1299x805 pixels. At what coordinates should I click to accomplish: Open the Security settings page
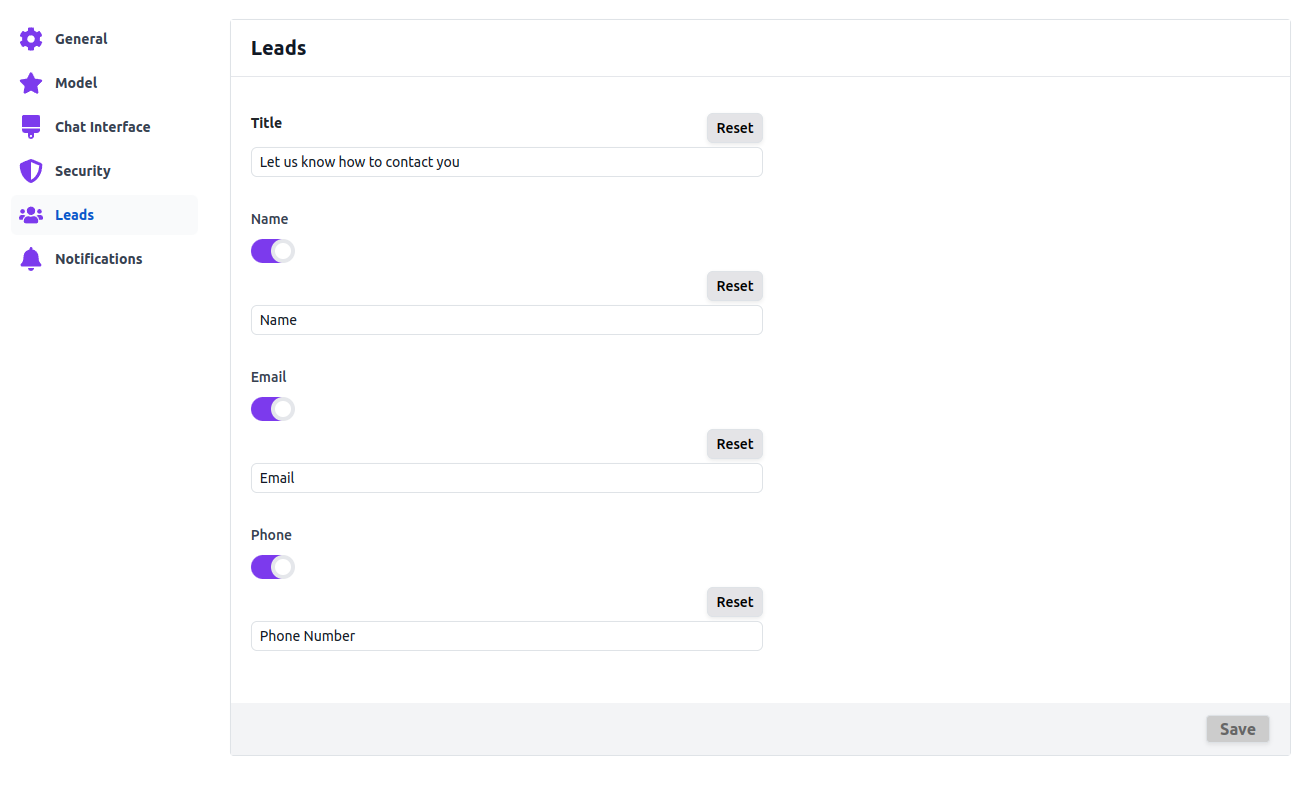pyautogui.click(x=82, y=171)
